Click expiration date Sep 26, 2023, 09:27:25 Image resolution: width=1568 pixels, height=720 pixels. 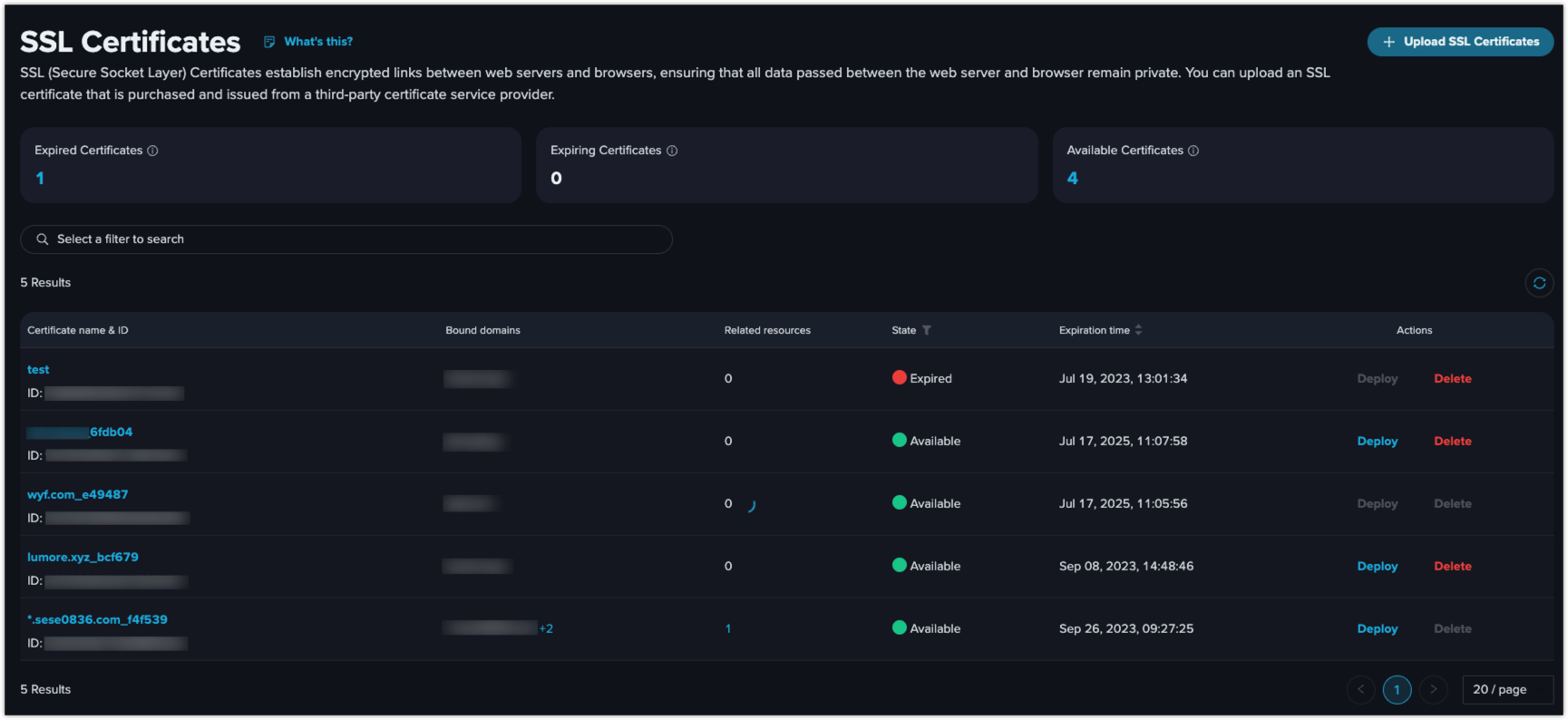pyautogui.click(x=1126, y=628)
